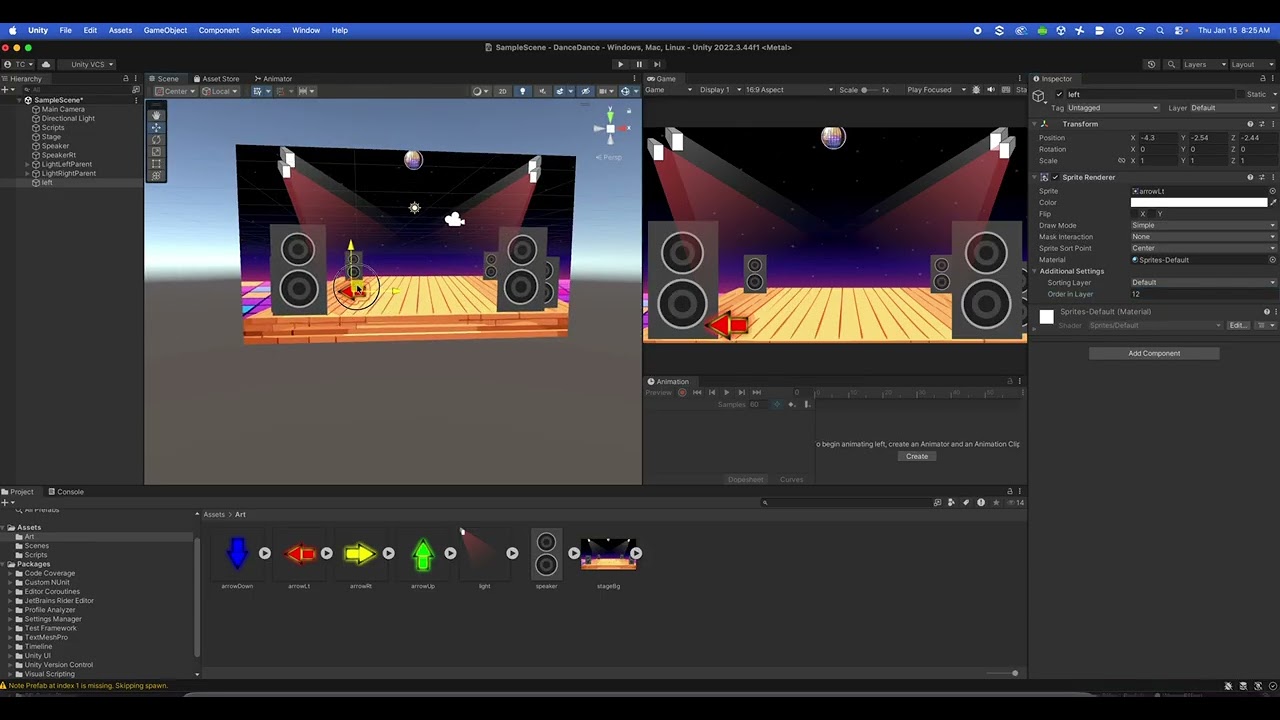
Task: Select the Rect tool in Scene view
Action: [156, 163]
